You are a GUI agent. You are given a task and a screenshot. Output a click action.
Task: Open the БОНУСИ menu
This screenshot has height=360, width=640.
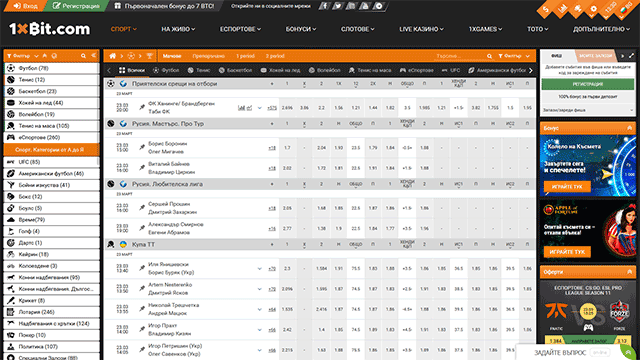point(301,29)
